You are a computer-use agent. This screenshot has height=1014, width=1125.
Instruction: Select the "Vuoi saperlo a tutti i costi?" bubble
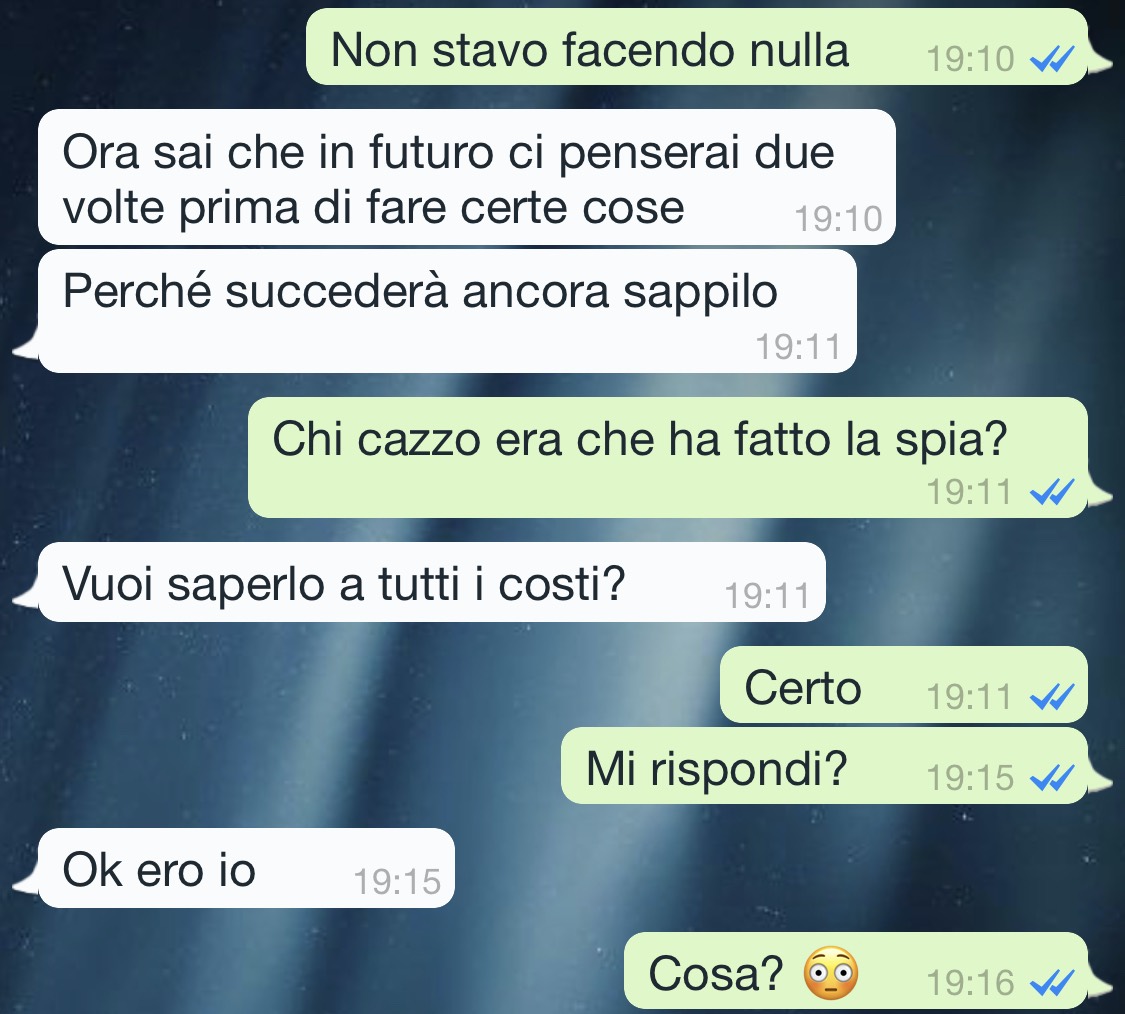pyautogui.click(x=431, y=582)
